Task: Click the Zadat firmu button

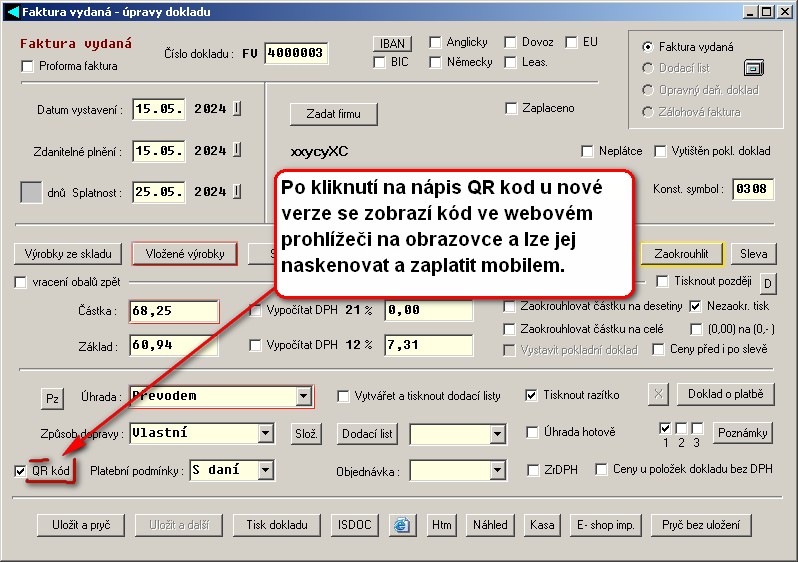Action: [x=333, y=114]
